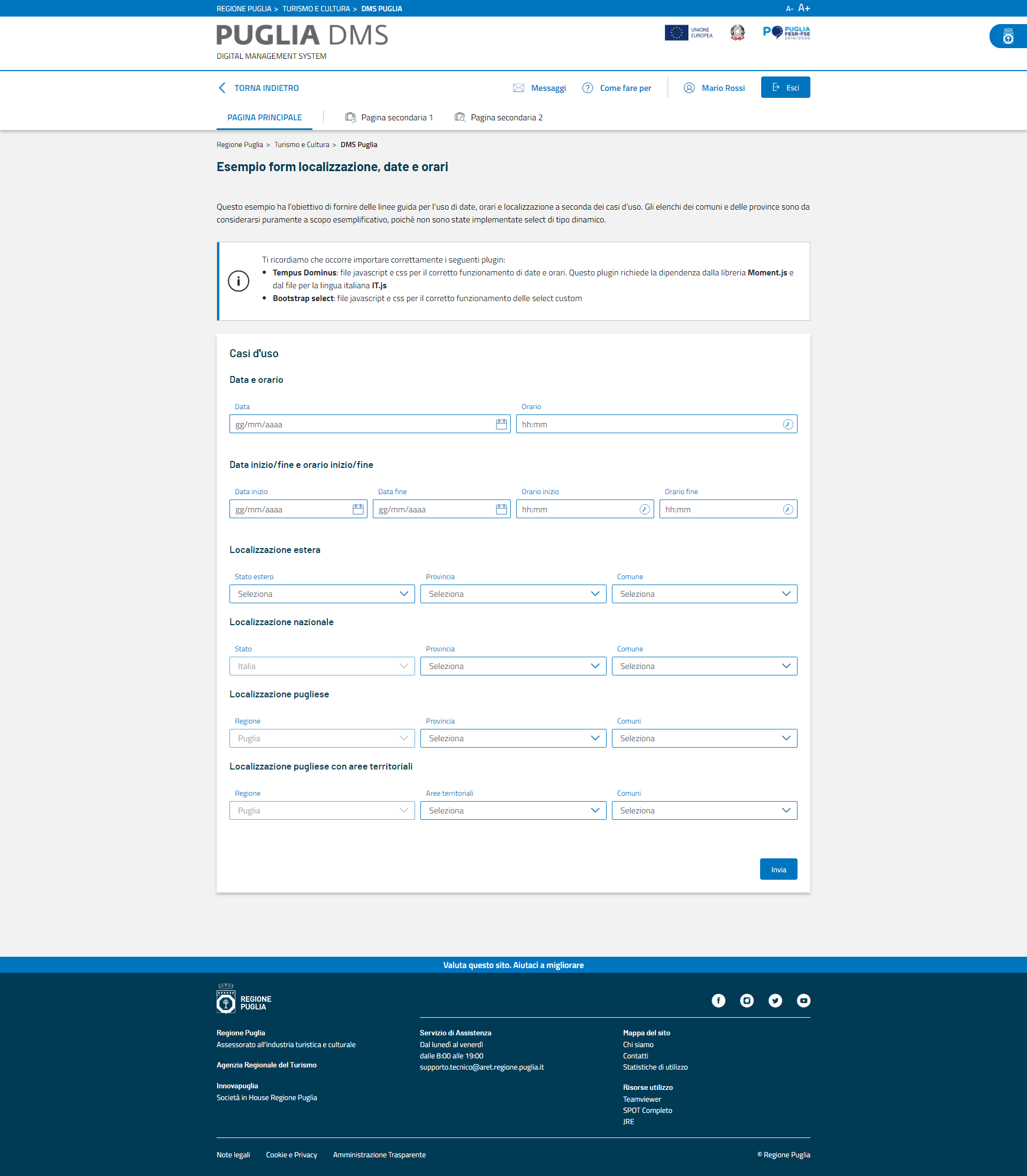Open the Instagram icon in footer
Screen dimensions: 1027x1176
tap(746, 1000)
